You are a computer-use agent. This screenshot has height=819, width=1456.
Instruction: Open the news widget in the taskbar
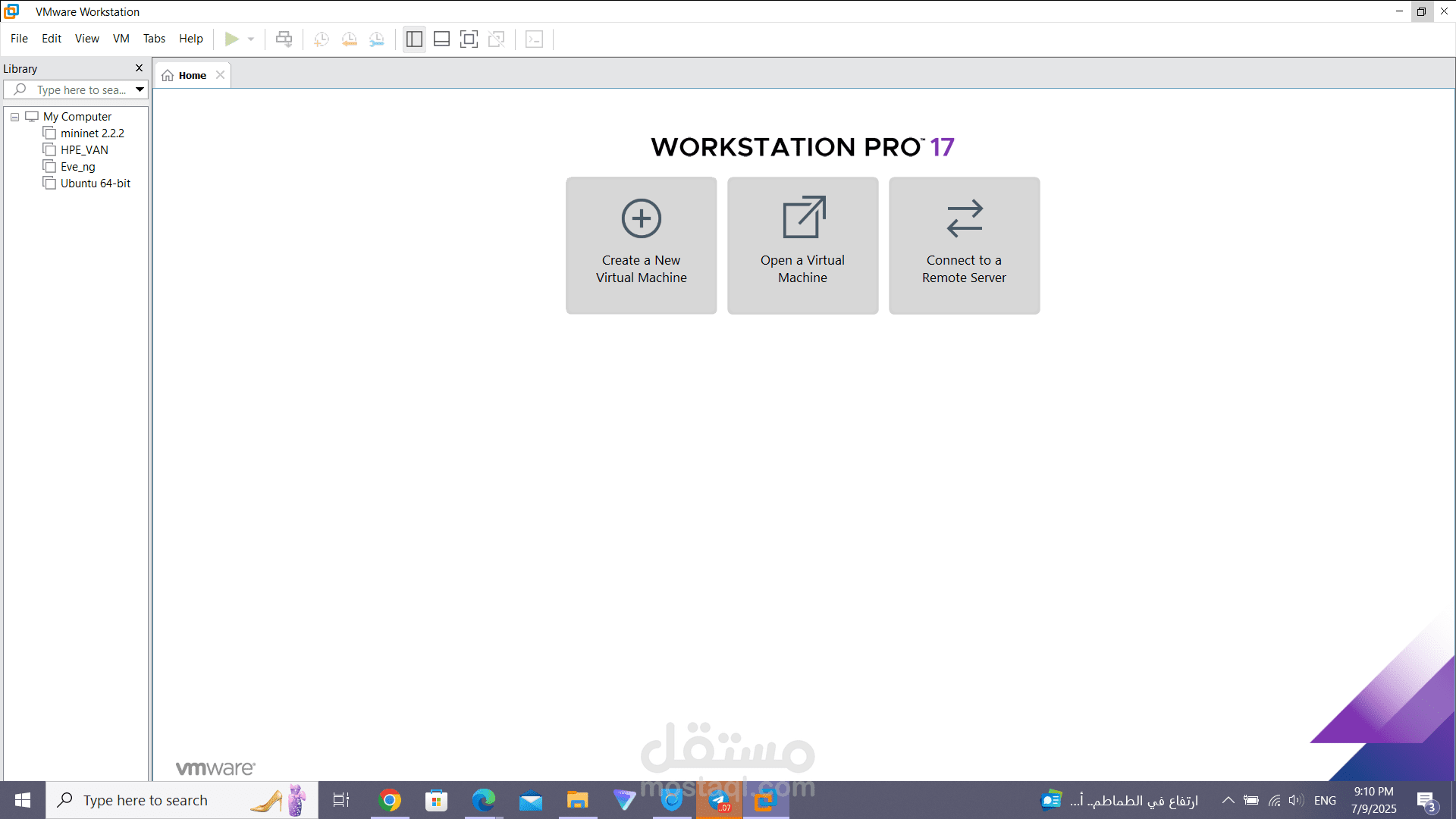coord(1119,800)
